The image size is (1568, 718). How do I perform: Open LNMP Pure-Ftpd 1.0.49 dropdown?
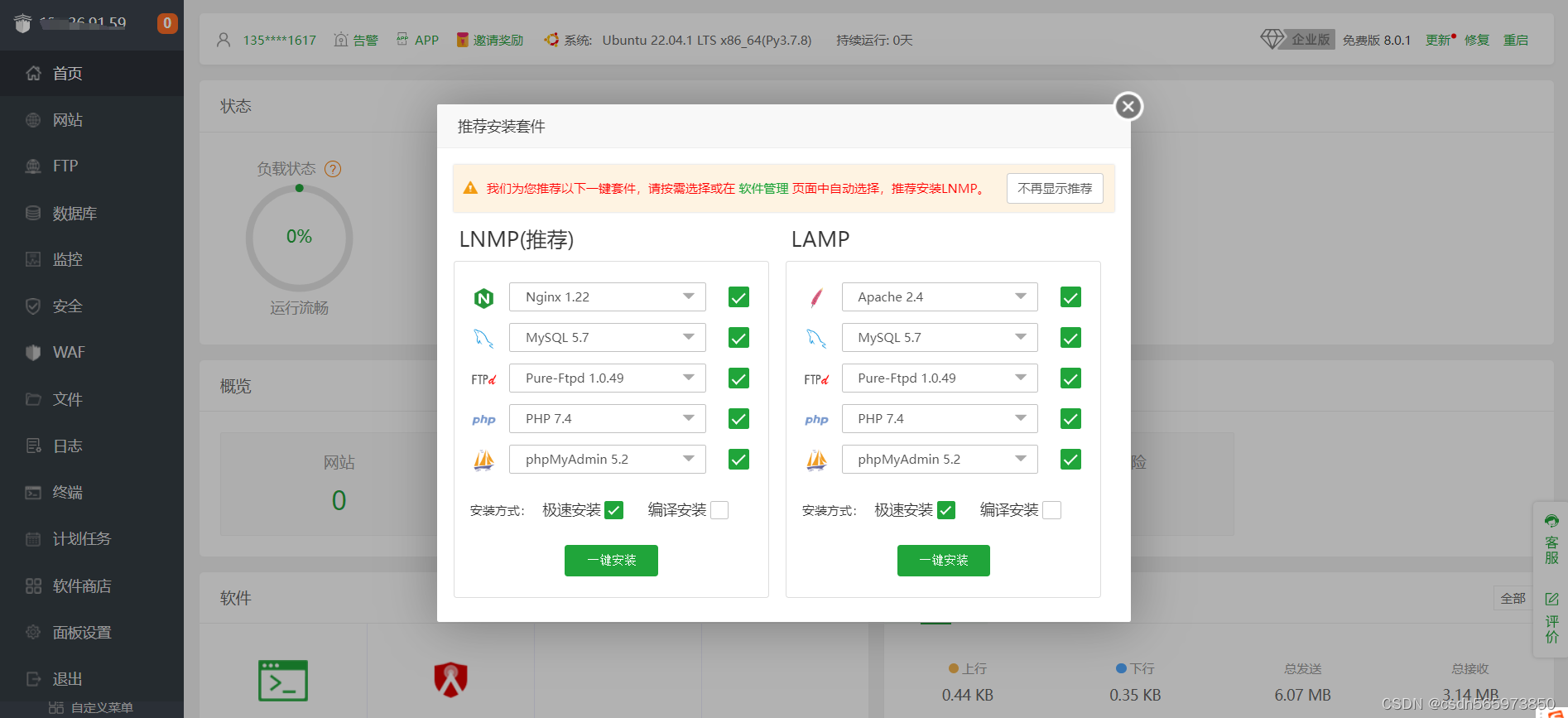coord(608,378)
